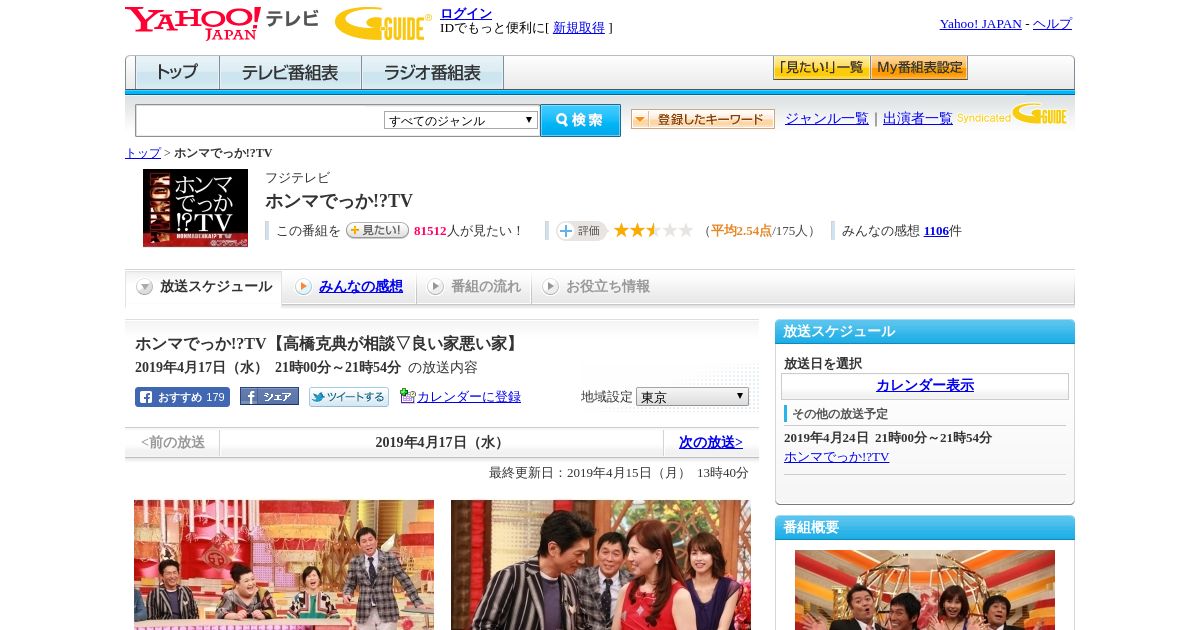Image resolution: width=1200 pixels, height=630 pixels.
Task: Click the 最終更新日 timestamp text
Action: [619, 473]
